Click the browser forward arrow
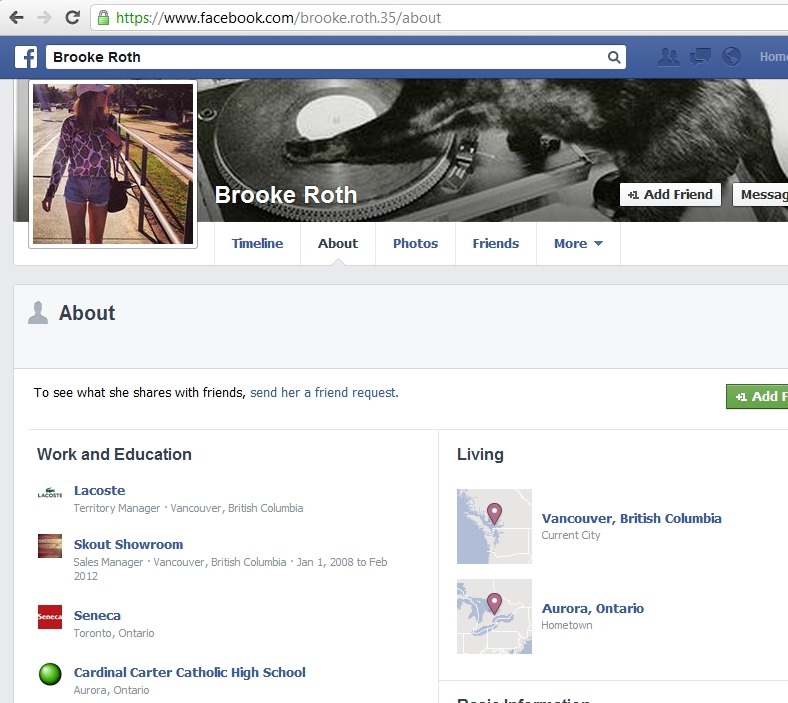This screenshot has width=788, height=703. point(45,18)
